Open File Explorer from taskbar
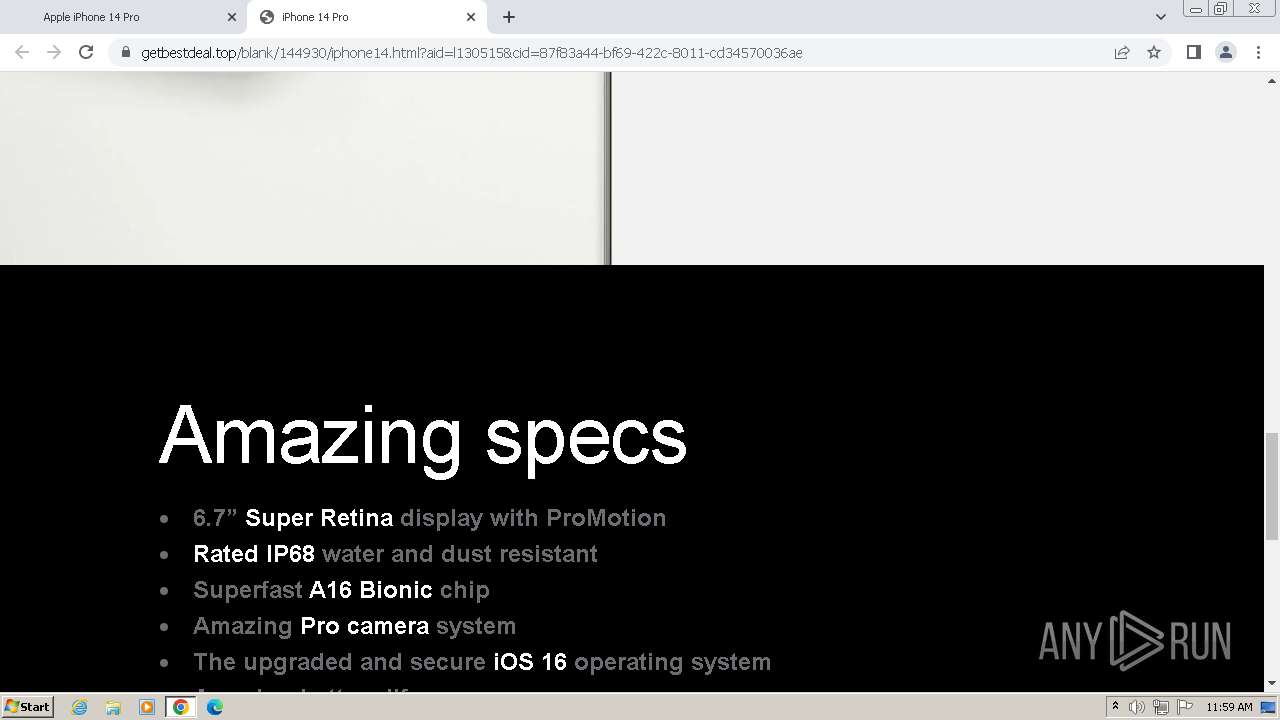 click(113, 707)
